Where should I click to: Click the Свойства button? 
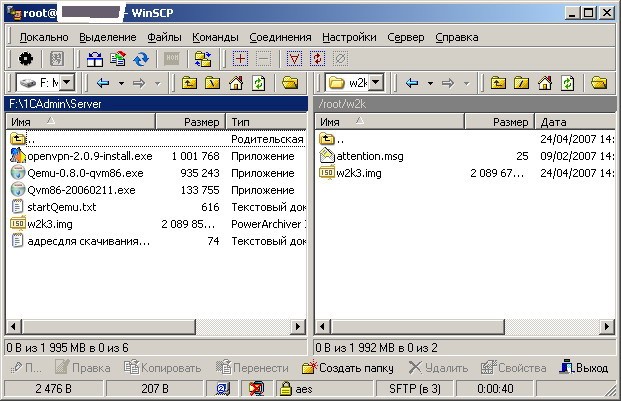click(513, 368)
